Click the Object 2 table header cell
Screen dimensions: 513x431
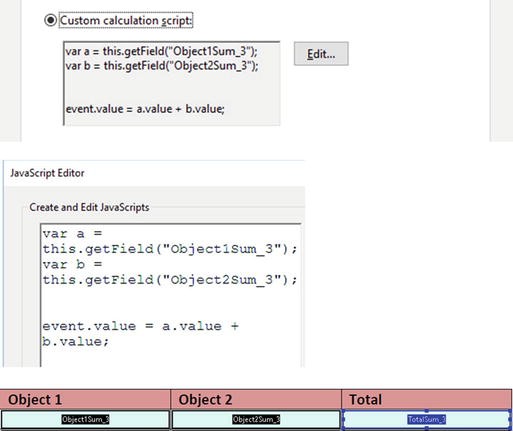pyautogui.click(x=256, y=399)
